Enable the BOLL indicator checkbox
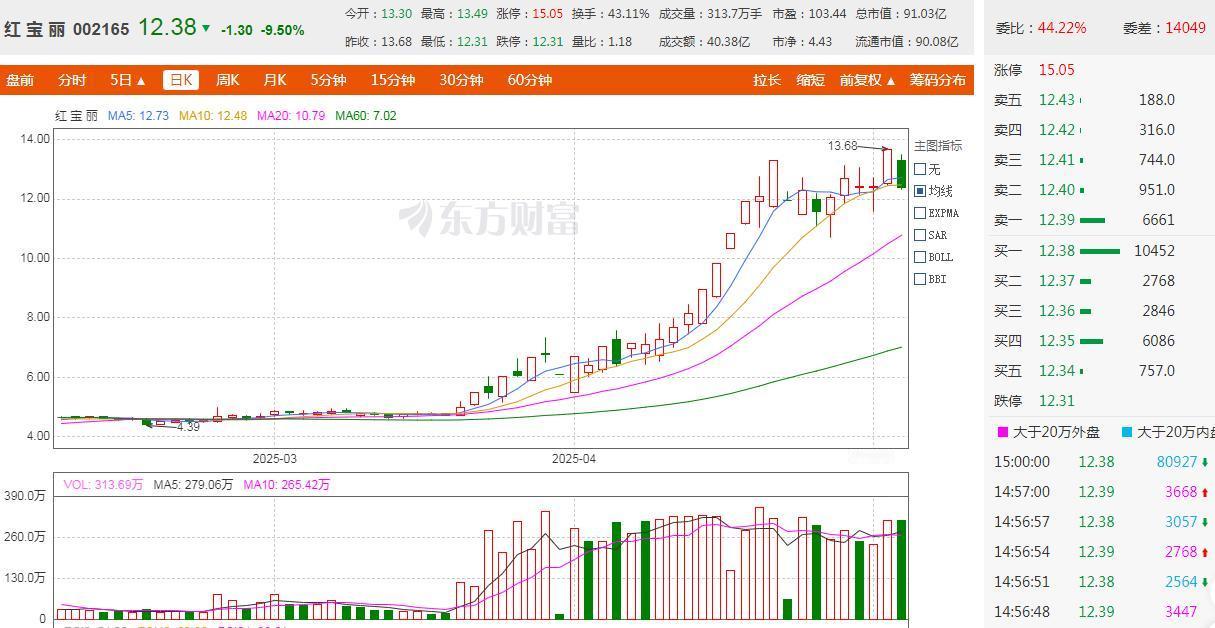 pyautogui.click(x=920, y=257)
